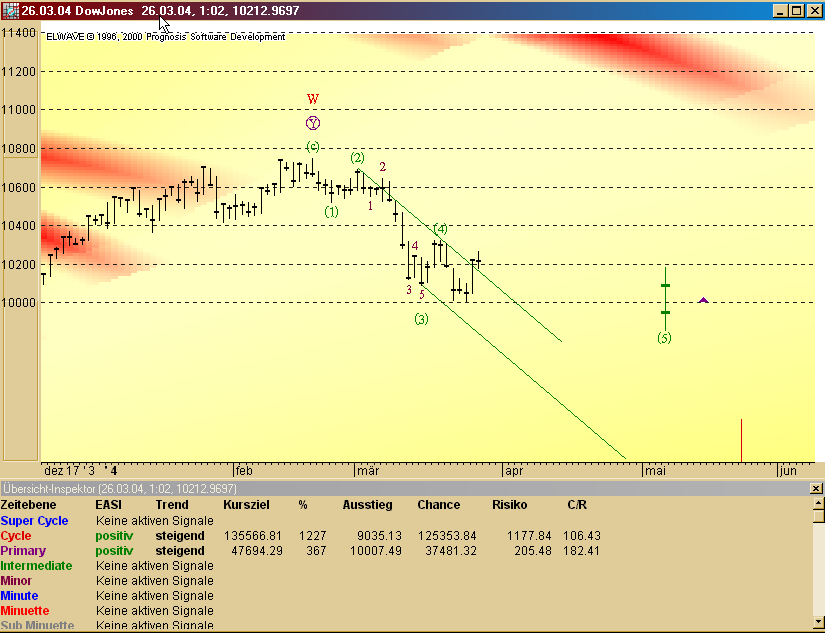Click the 11400 price axis label

(18, 33)
